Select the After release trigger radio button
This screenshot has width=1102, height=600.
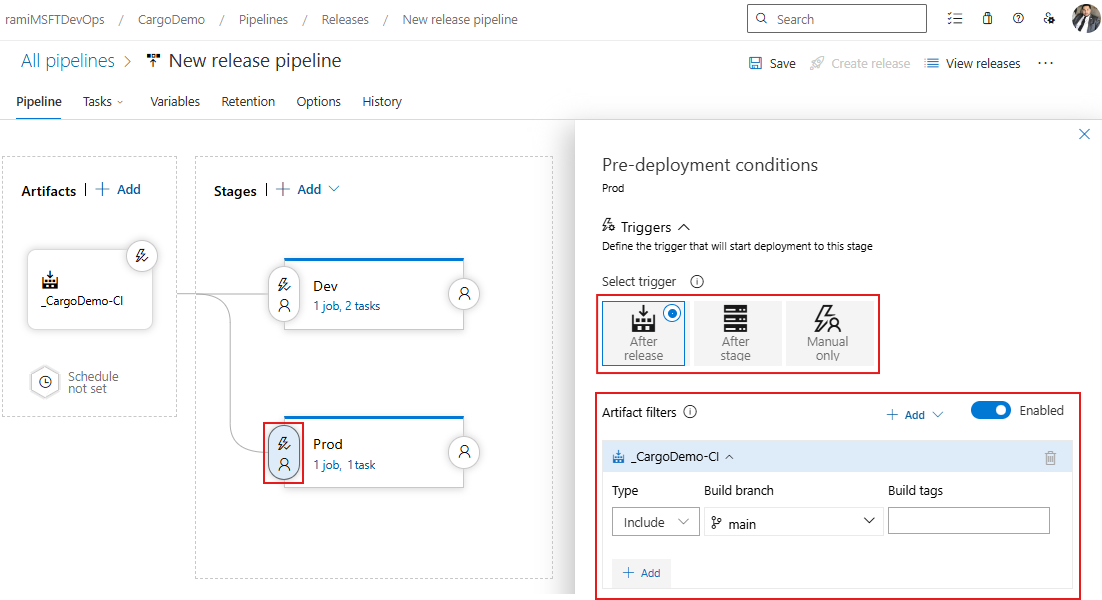pyautogui.click(x=671, y=311)
